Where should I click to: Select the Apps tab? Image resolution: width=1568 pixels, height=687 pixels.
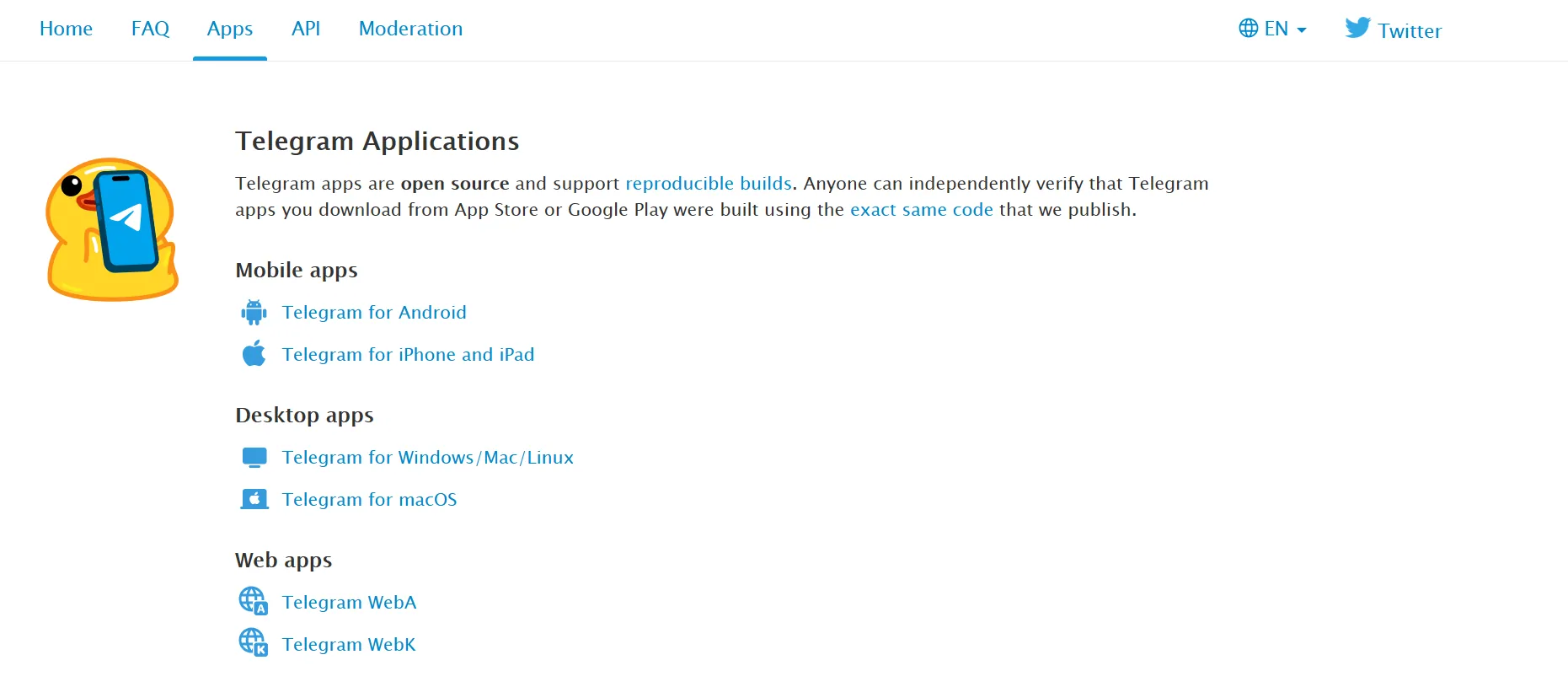point(230,29)
